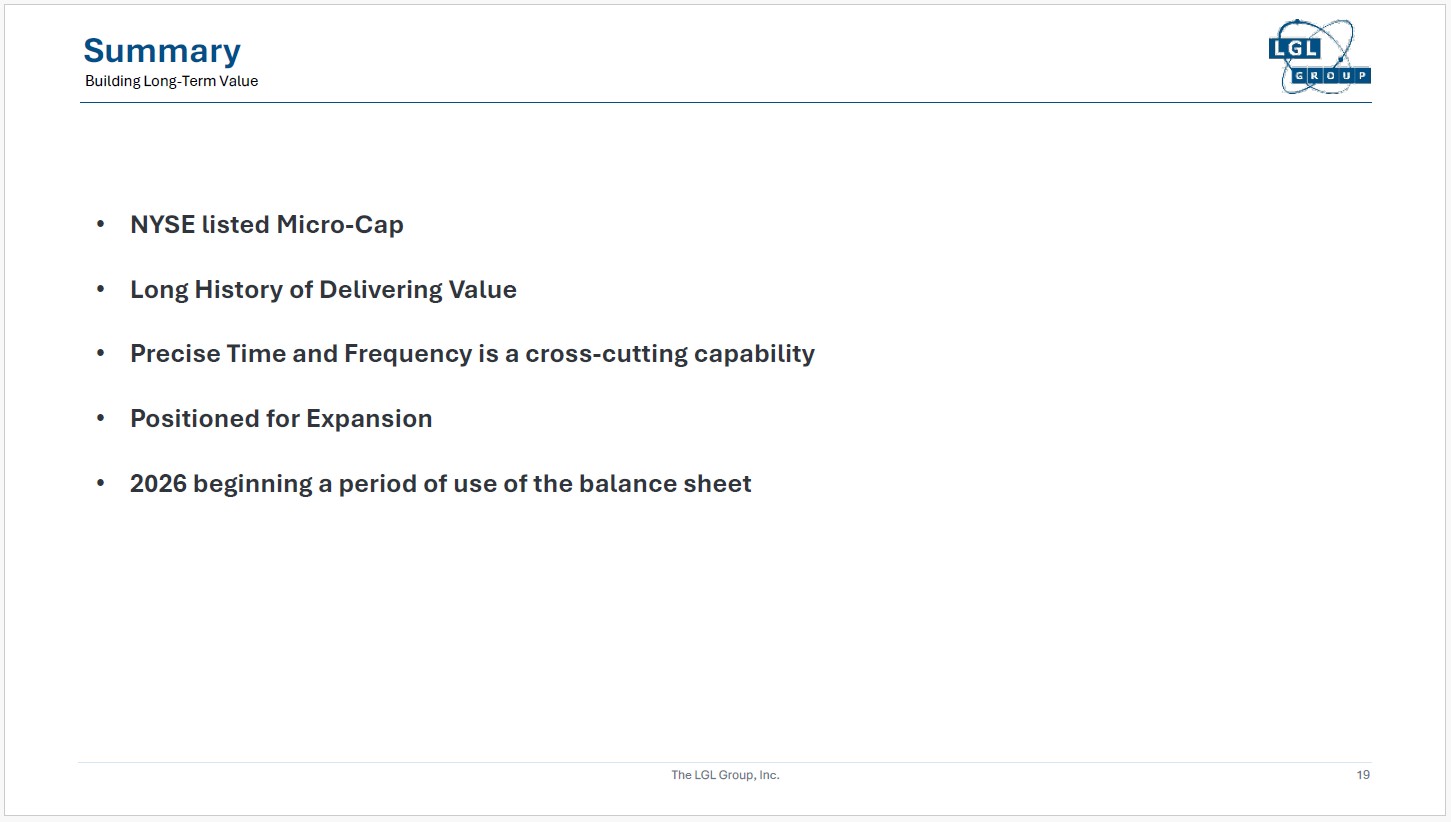Click the "Positioned for Expansion" bullet text
The image size is (1451, 822).
[281, 419]
